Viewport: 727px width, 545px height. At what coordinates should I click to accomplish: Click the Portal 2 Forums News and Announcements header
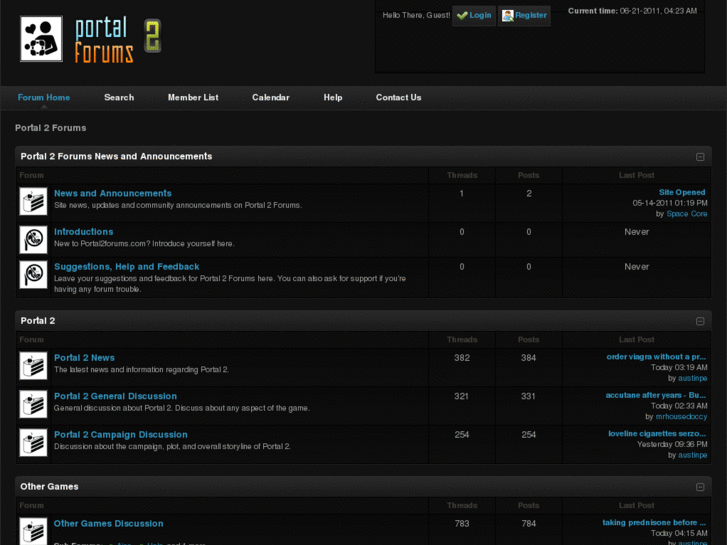tap(116, 156)
